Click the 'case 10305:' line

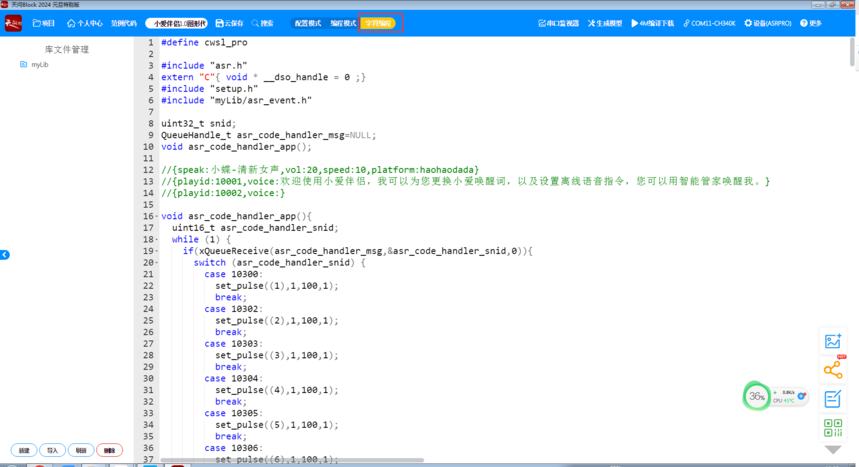pos(233,413)
